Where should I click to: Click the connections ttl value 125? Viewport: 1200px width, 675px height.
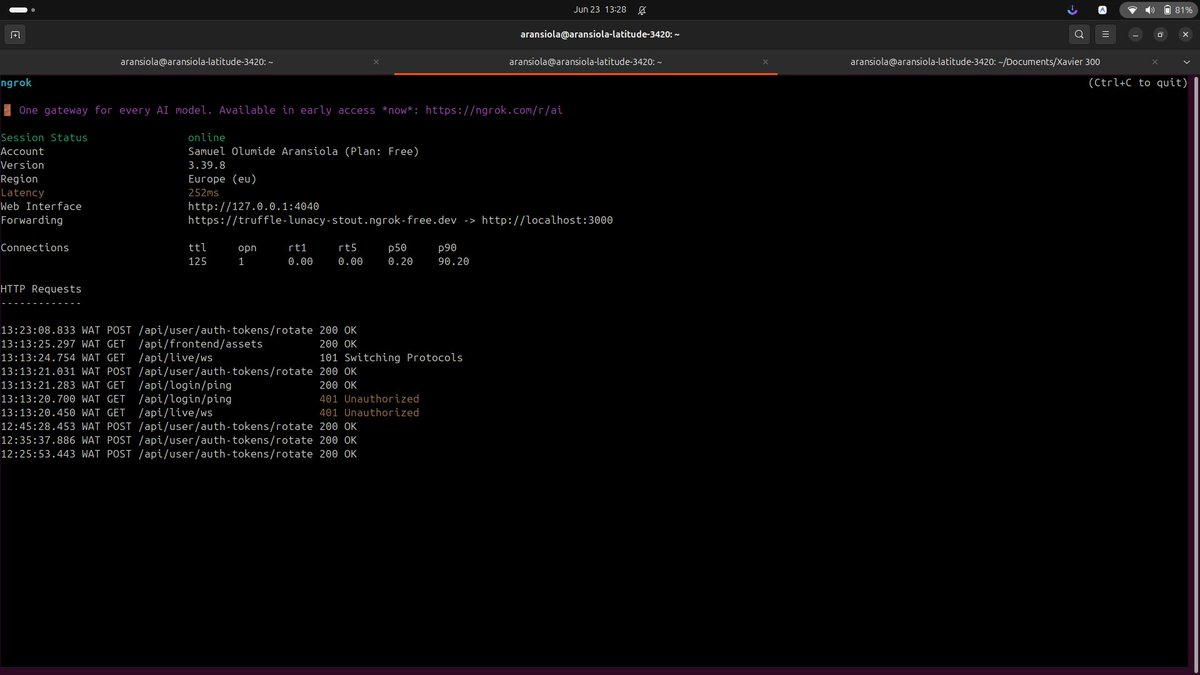pos(198,262)
